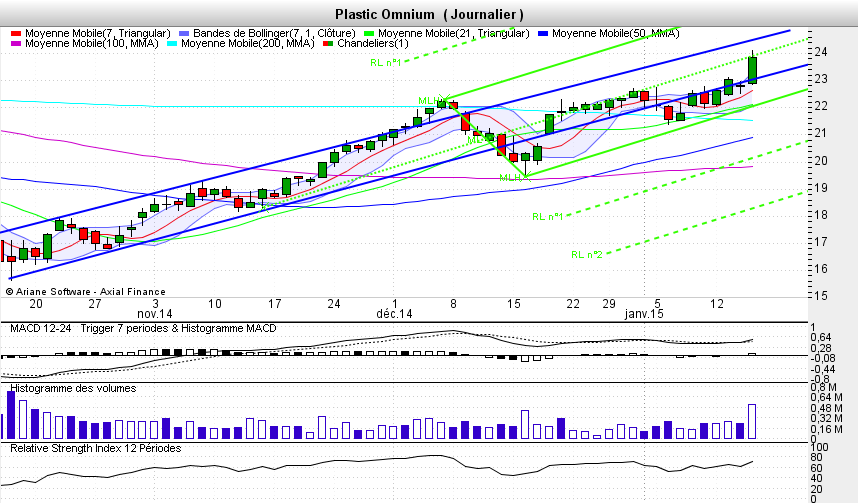Screen dimensions: 858x503
Task: Click the price level 15 on the axis
Action: (821, 296)
